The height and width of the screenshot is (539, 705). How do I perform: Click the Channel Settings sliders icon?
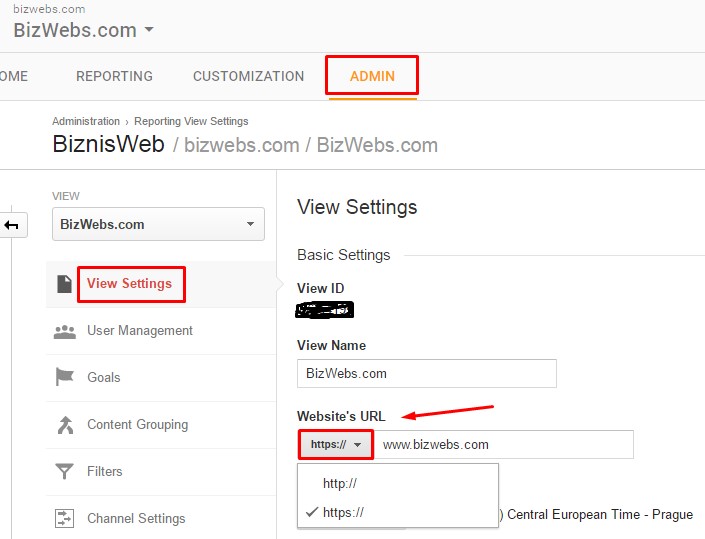tap(64, 518)
